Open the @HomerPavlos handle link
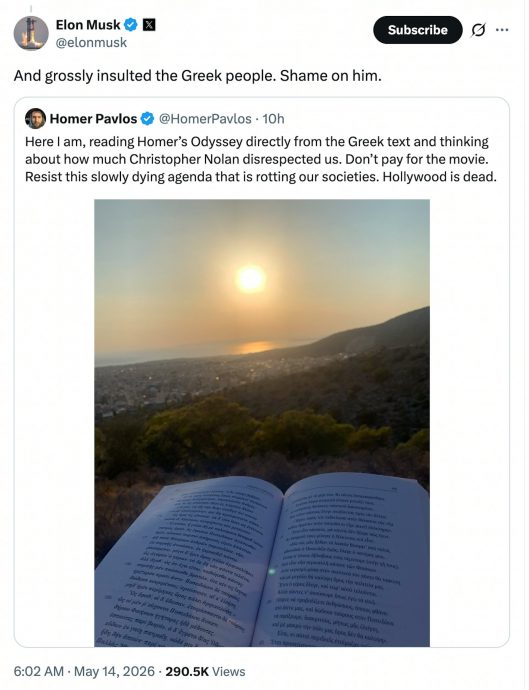This screenshot has width=529, height=690. pyautogui.click(x=205, y=119)
